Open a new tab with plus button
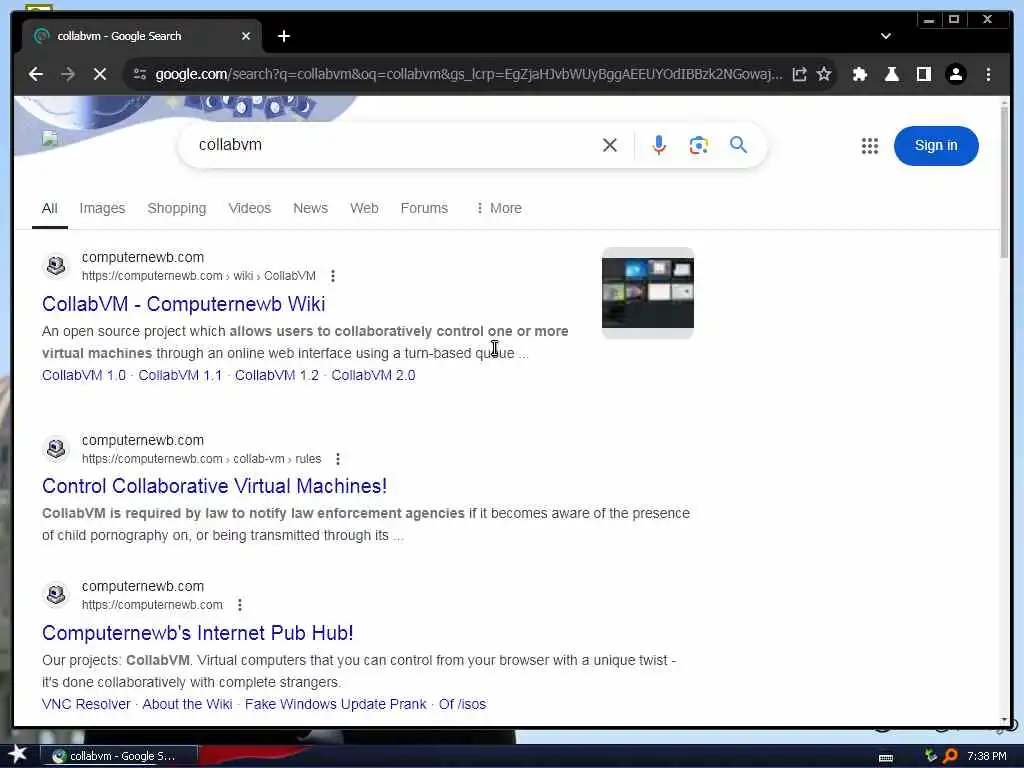The image size is (1024, 768). pos(283,37)
